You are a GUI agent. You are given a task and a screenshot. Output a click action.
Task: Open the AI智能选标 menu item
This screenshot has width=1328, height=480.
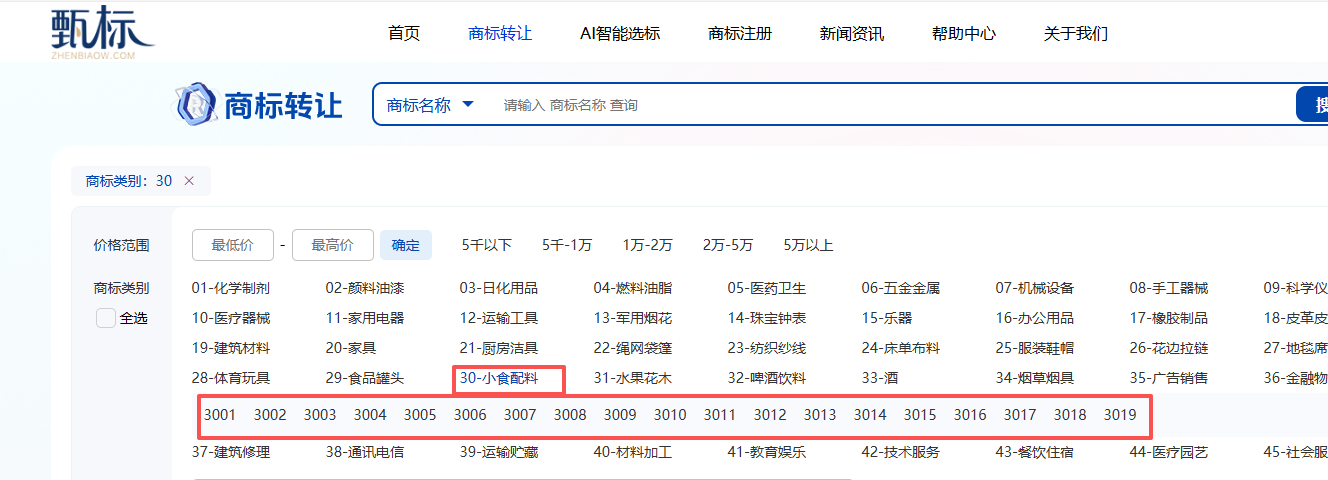coord(620,33)
